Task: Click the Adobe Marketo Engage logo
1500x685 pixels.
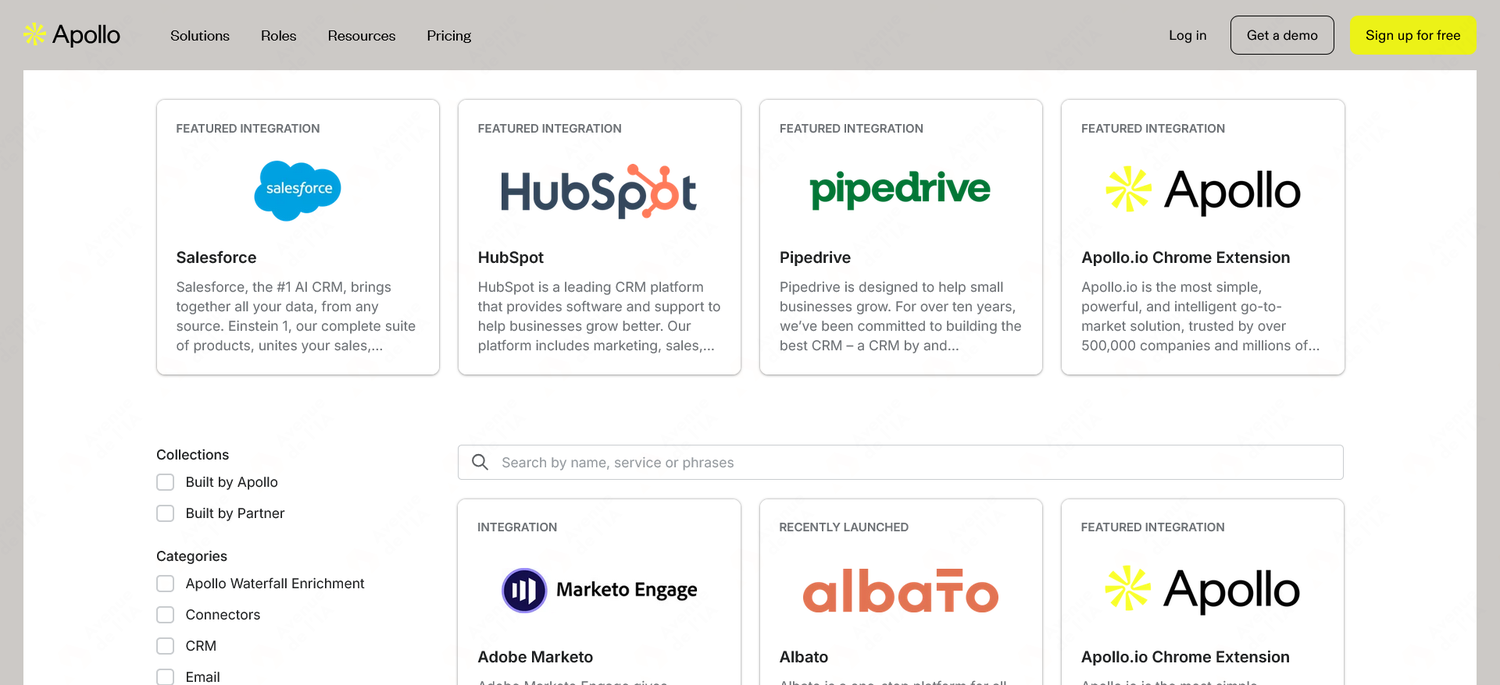Action: 599,590
